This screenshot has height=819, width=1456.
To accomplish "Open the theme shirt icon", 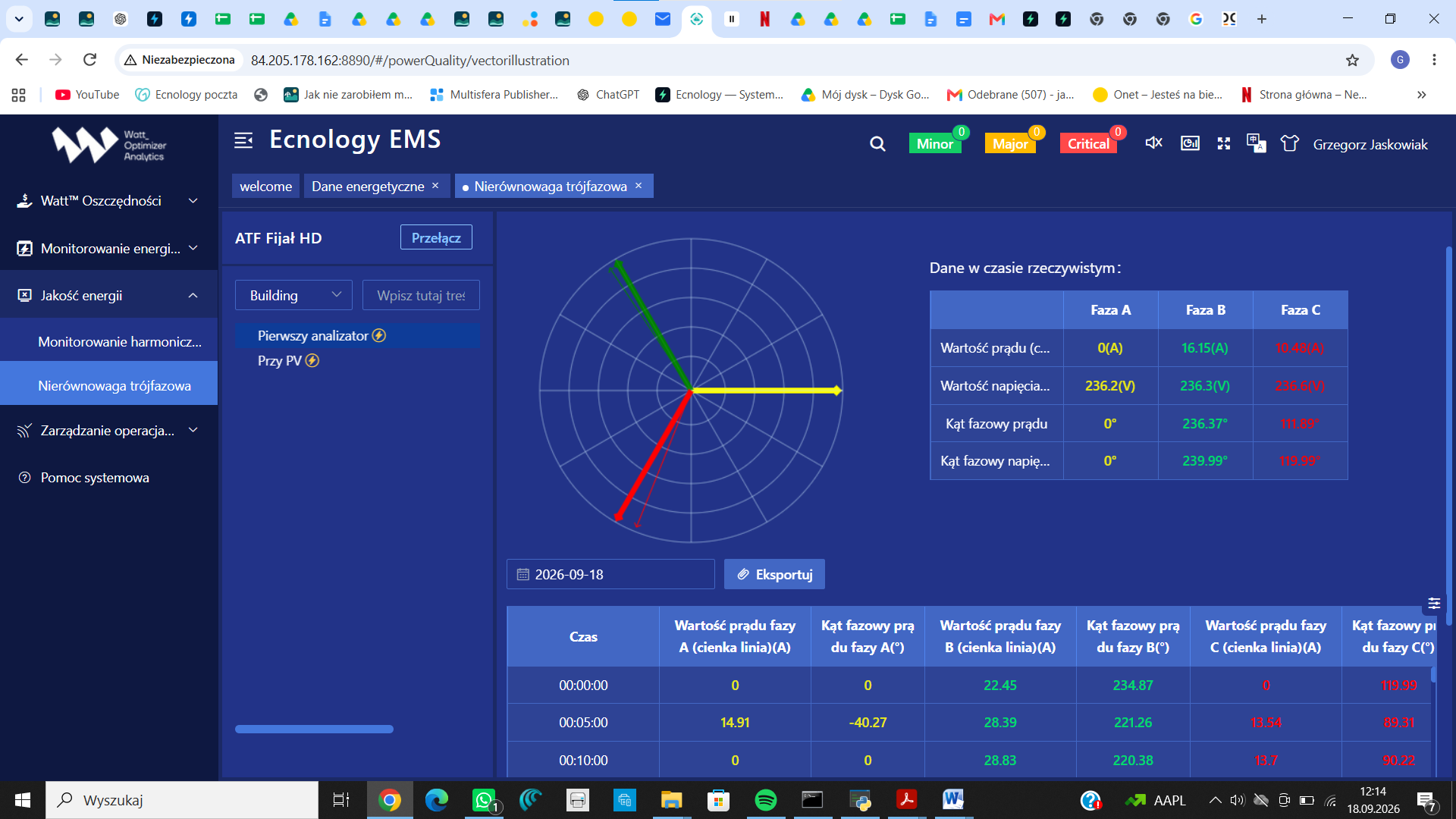I will 1290,143.
